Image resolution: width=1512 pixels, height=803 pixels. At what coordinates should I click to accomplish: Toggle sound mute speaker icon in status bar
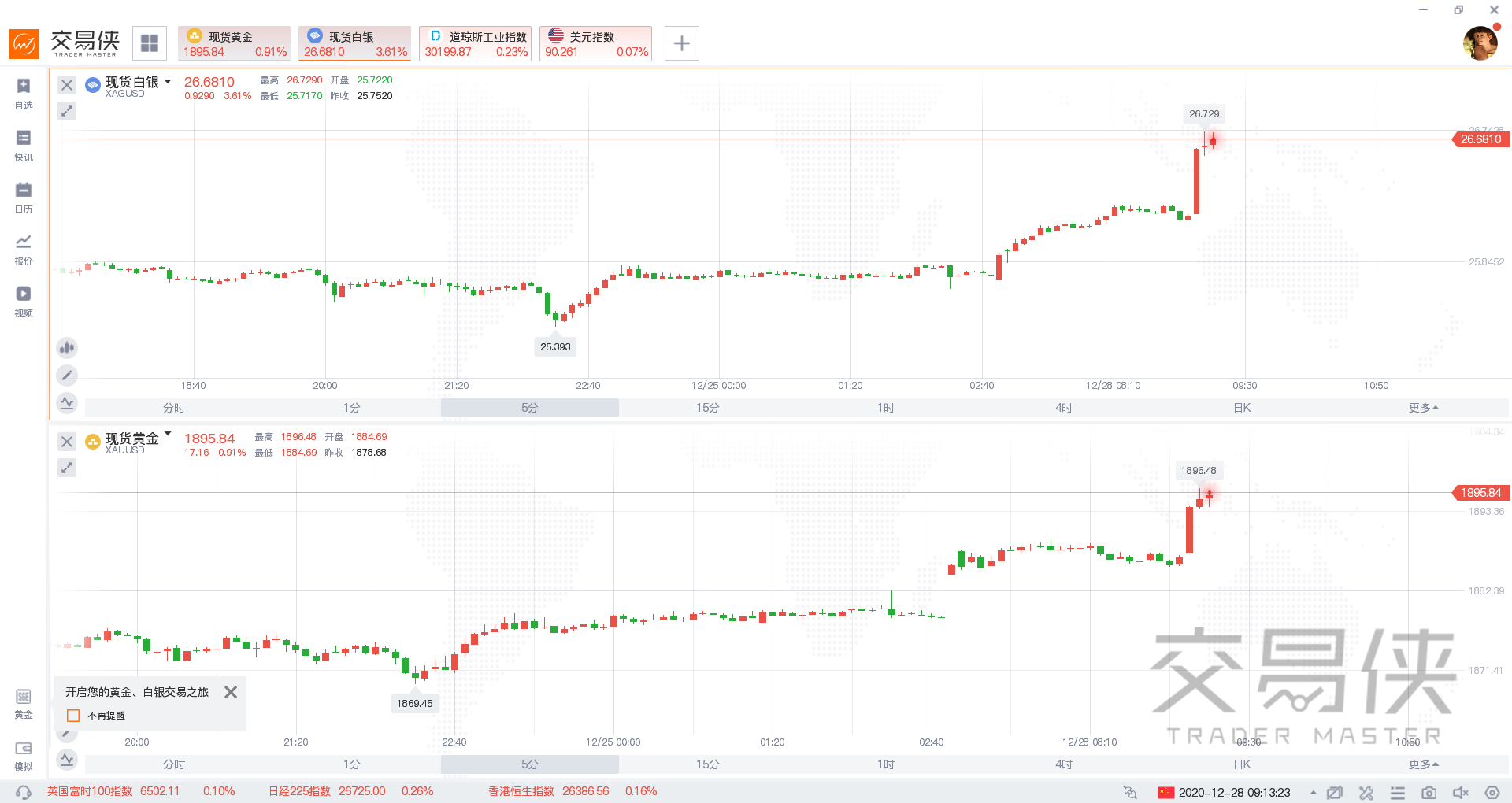pyautogui.click(x=1461, y=793)
